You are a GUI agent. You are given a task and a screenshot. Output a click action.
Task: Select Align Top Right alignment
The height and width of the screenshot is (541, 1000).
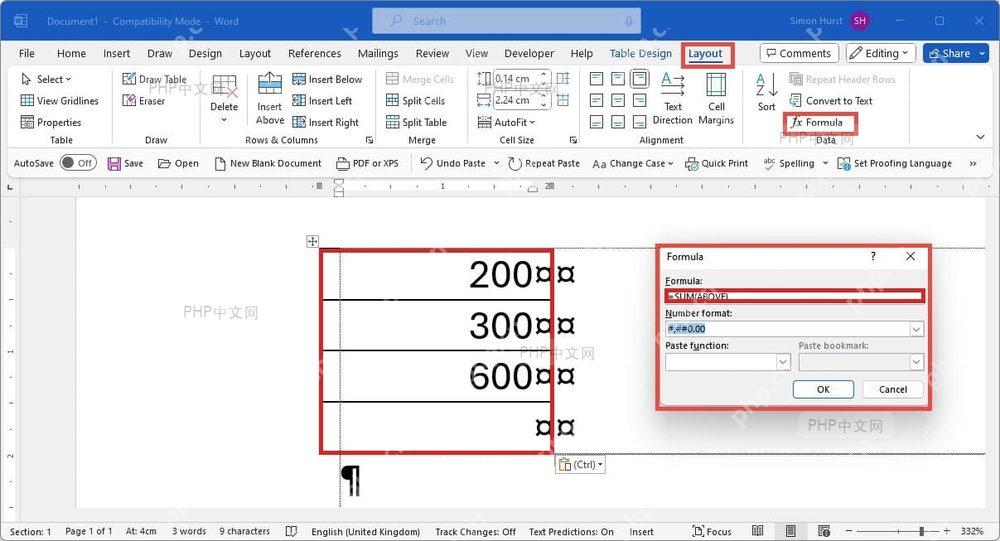(x=640, y=79)
